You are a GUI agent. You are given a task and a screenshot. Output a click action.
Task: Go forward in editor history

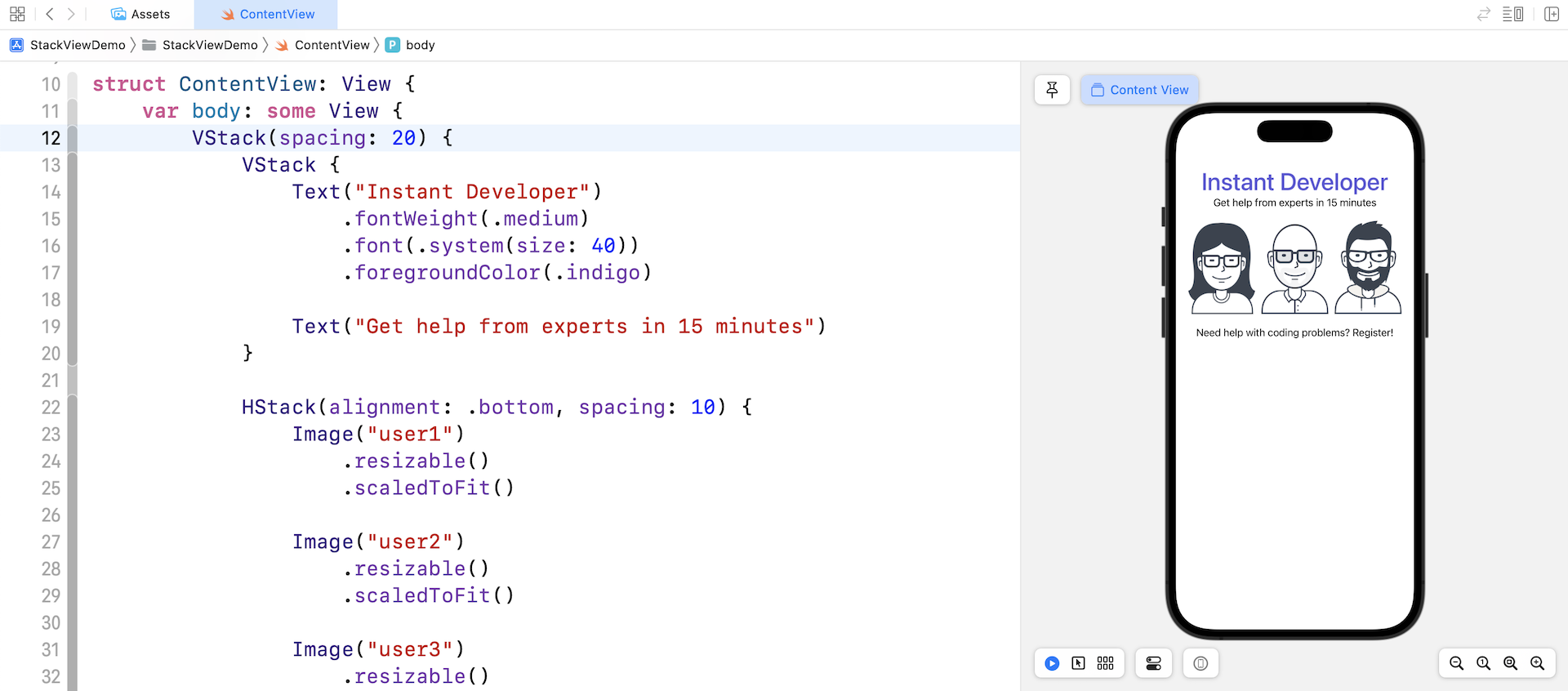(x=71, y=14)
